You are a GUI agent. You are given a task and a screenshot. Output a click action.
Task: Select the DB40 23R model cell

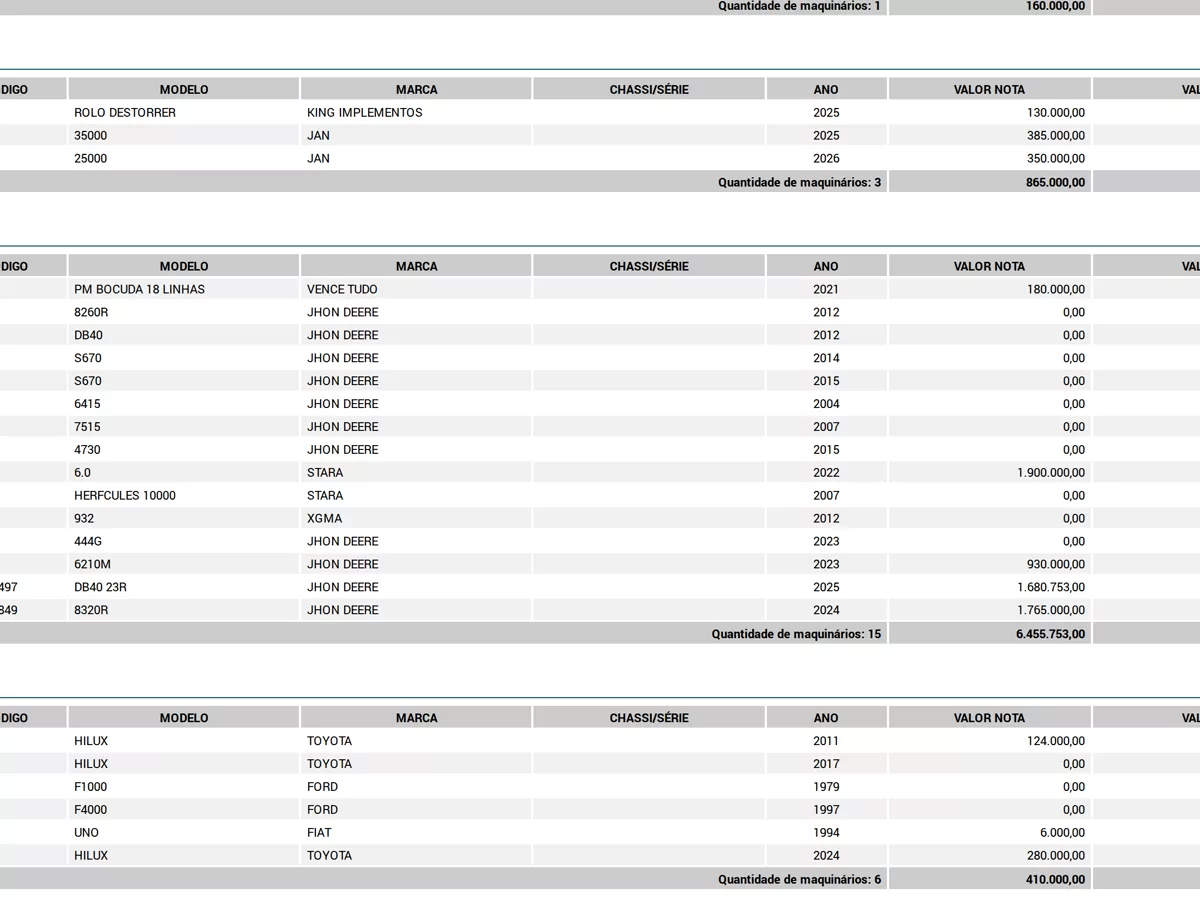pyautogui.click(x=184, y=588)
